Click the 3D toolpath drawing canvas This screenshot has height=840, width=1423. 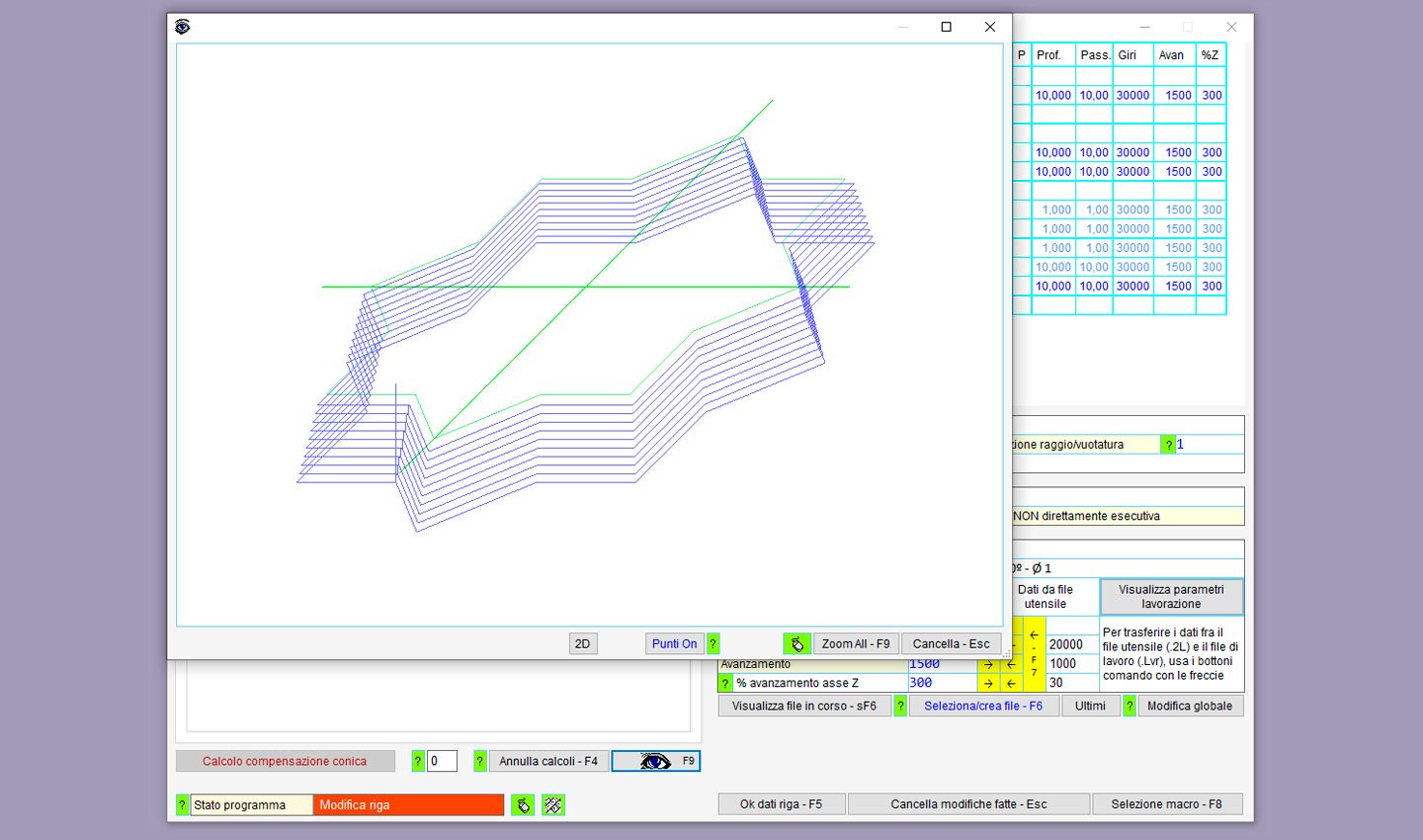[590, 335]
